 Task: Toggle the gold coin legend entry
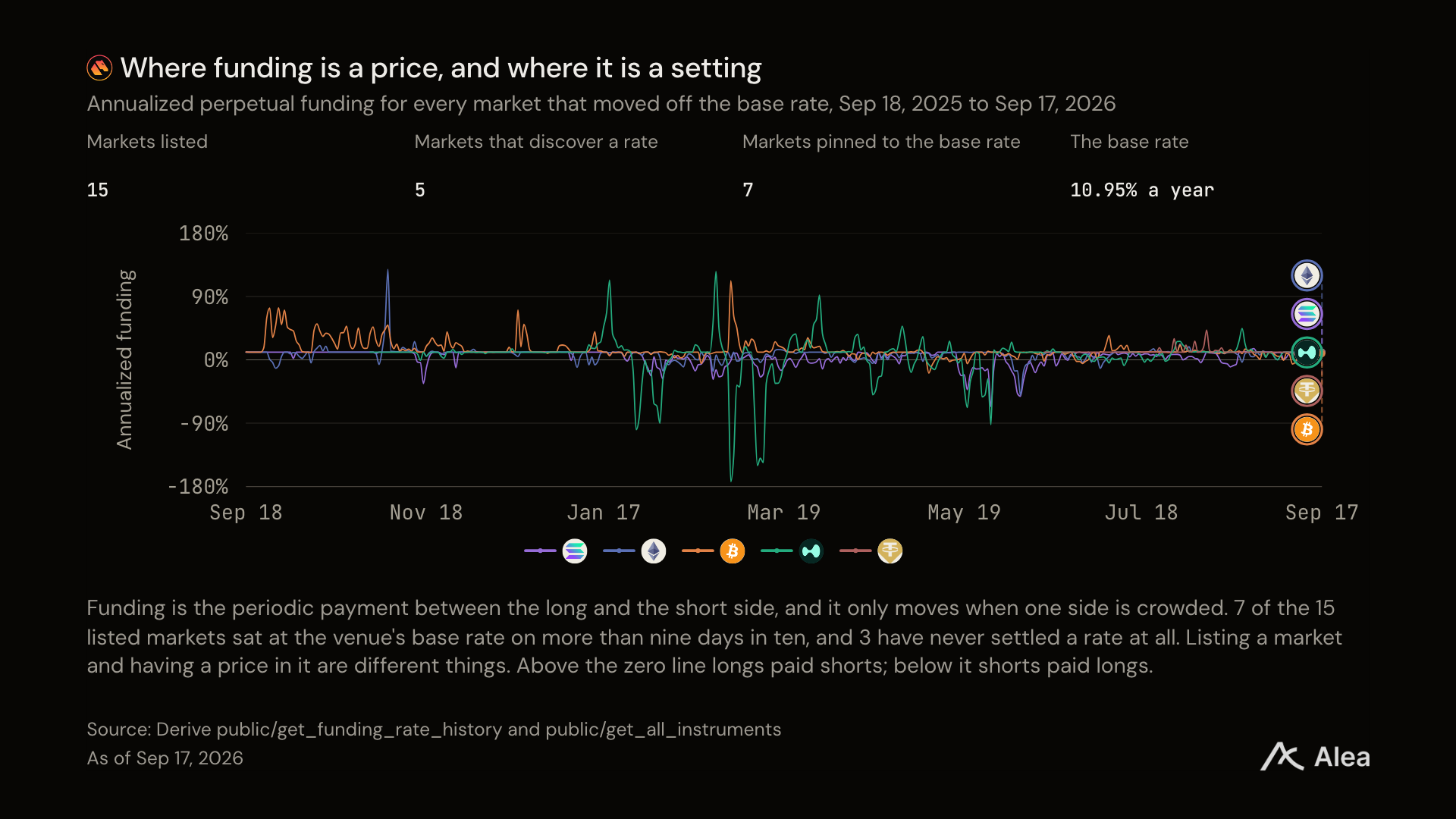(871, 551)
